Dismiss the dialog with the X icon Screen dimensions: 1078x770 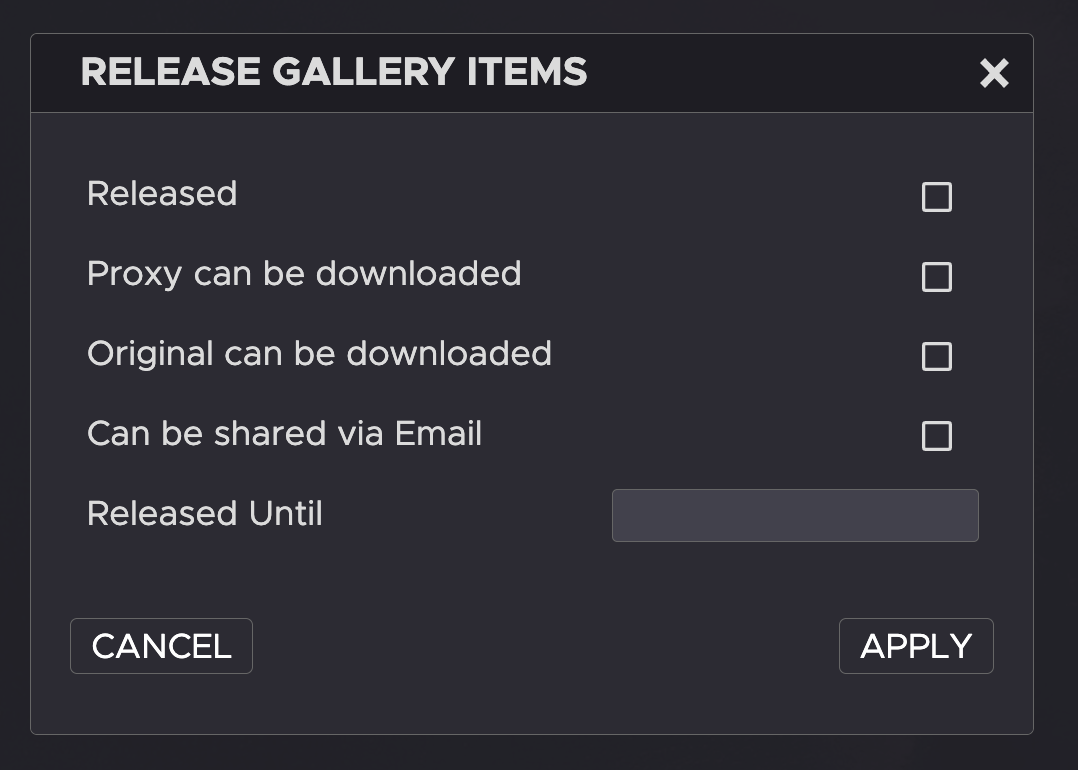(994, 73)
